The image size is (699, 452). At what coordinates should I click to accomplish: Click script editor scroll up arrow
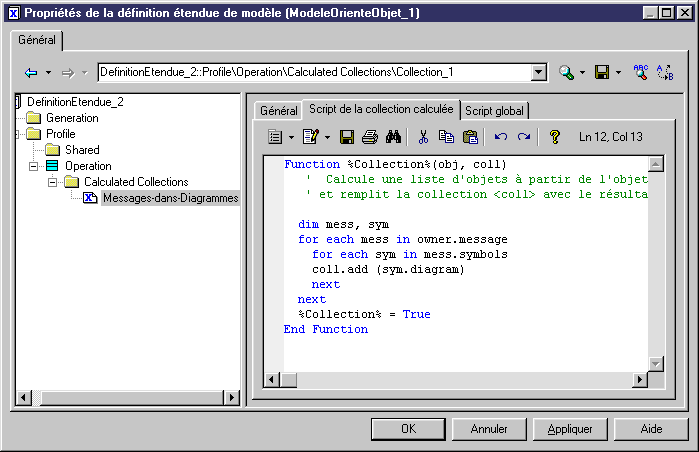(656, 164)
